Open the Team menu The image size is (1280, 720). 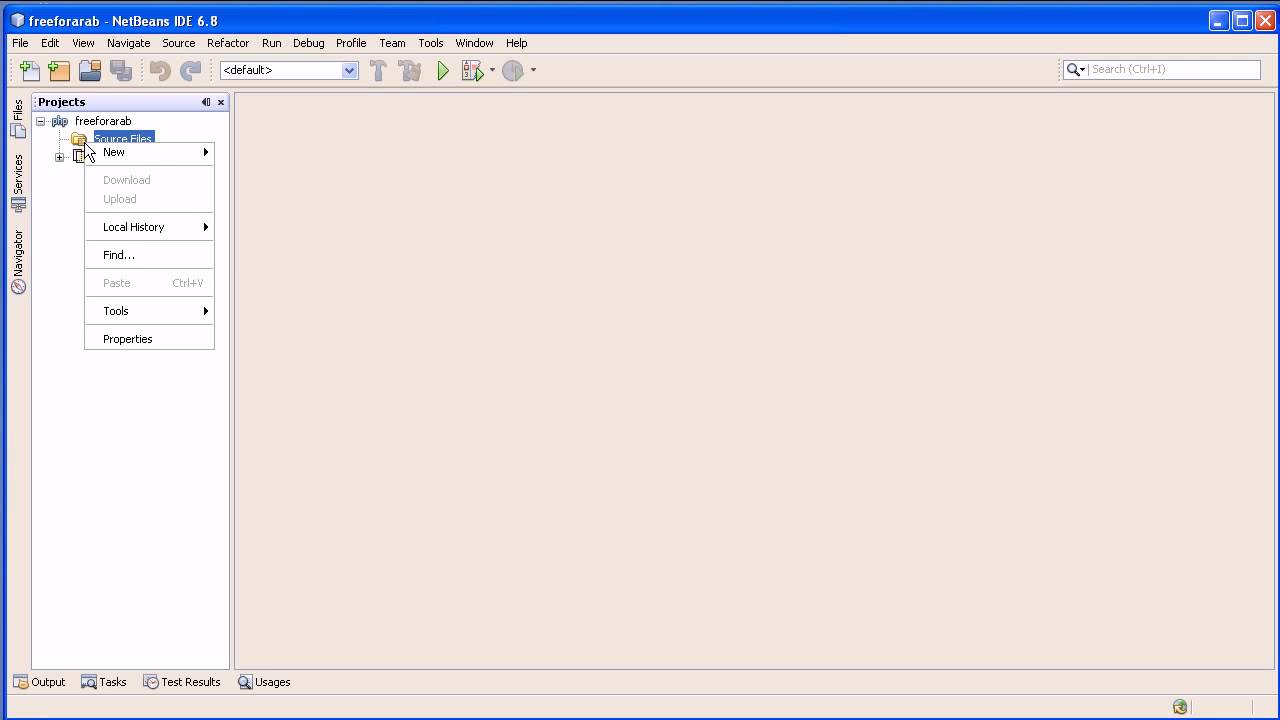click(x=392, y=43)
